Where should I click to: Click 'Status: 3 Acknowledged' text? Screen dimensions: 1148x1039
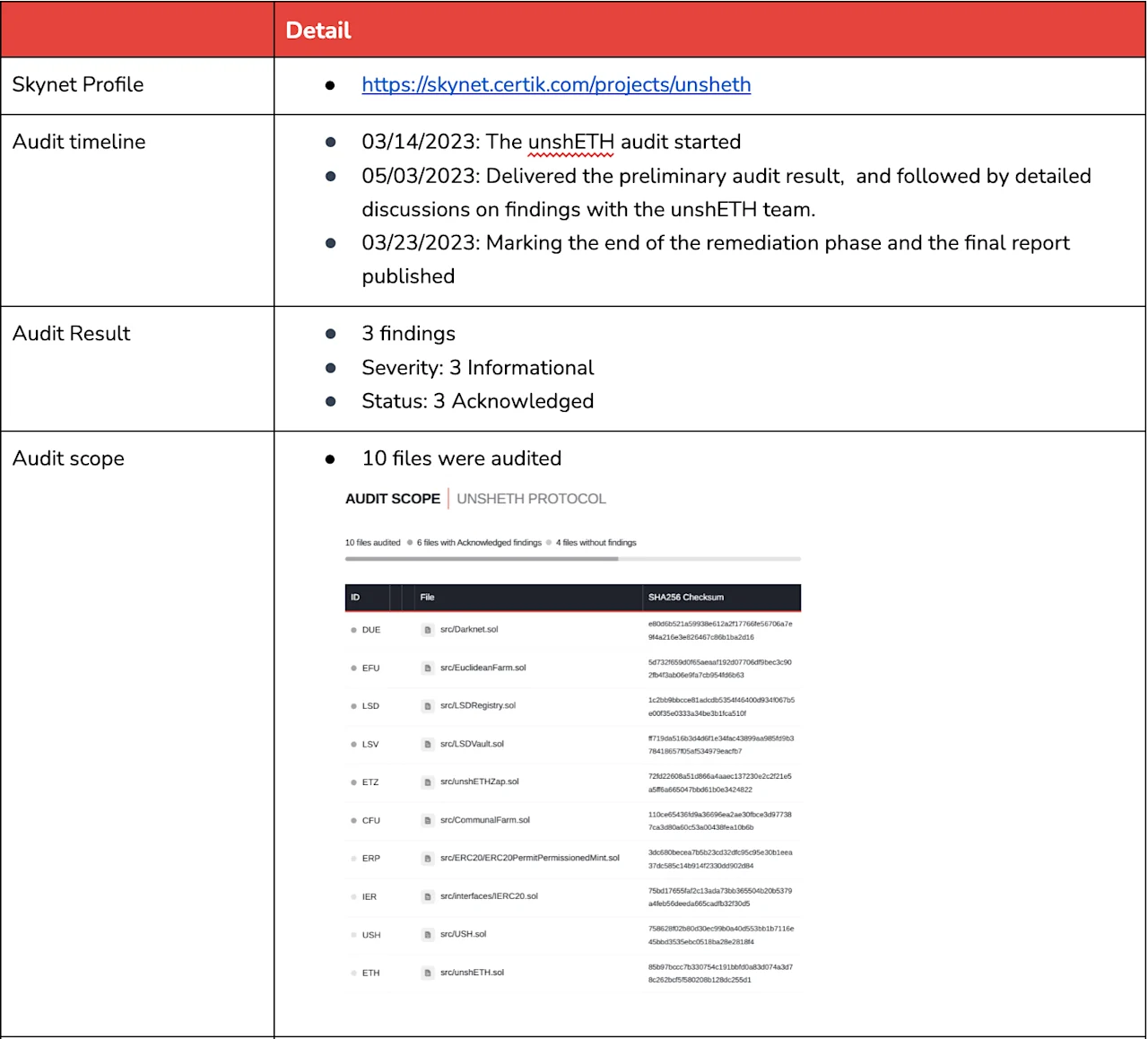478,401
